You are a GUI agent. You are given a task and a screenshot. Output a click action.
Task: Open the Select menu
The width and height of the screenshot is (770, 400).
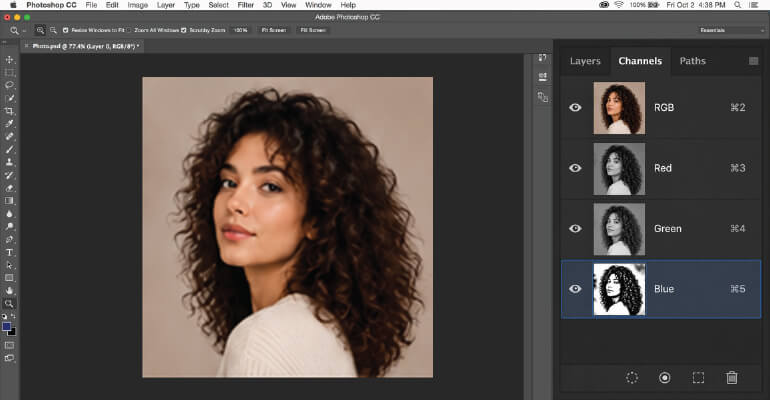point(219,5)
